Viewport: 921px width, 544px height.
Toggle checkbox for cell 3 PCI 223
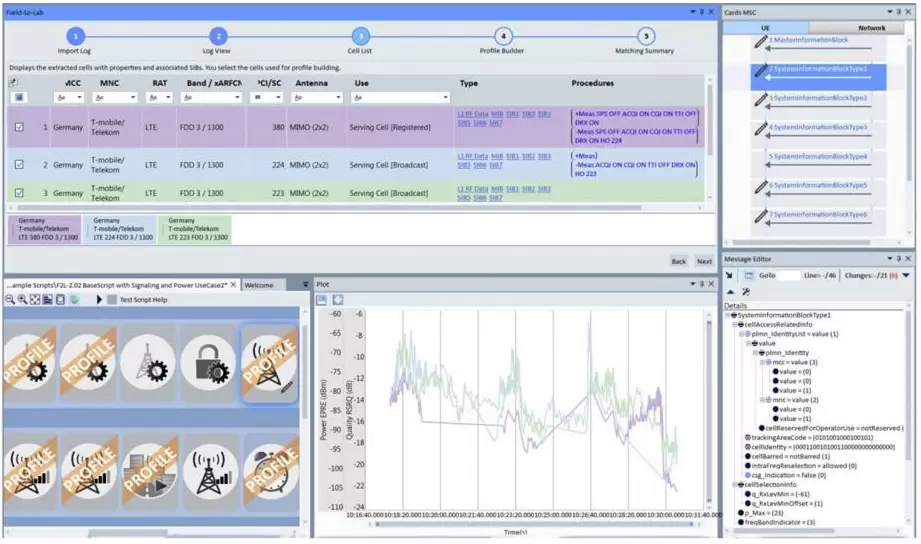point(20,193)
